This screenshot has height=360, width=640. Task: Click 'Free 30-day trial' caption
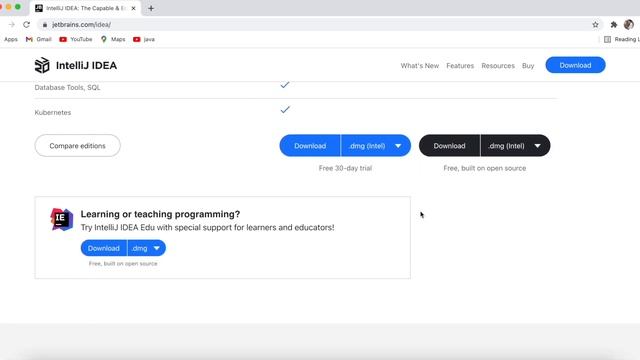pos(345,168)
